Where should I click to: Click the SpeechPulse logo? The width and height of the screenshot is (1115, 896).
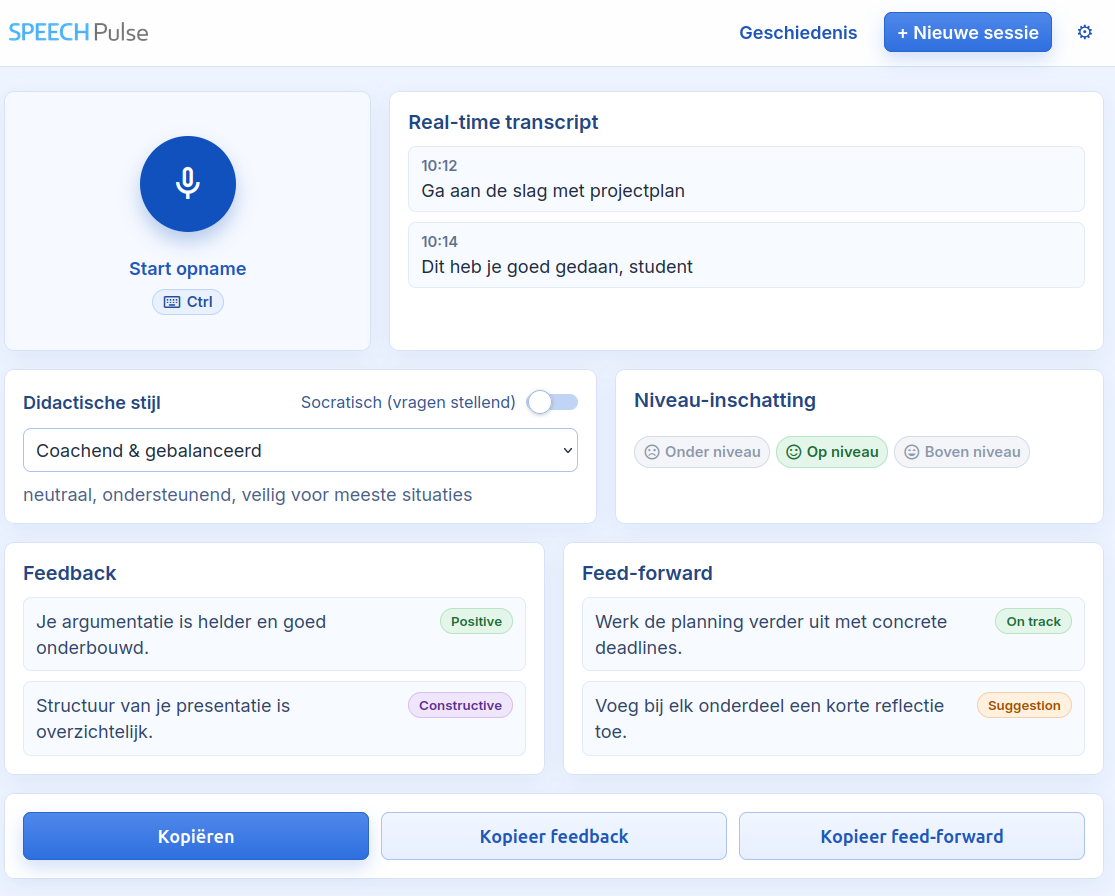[78, 32]
